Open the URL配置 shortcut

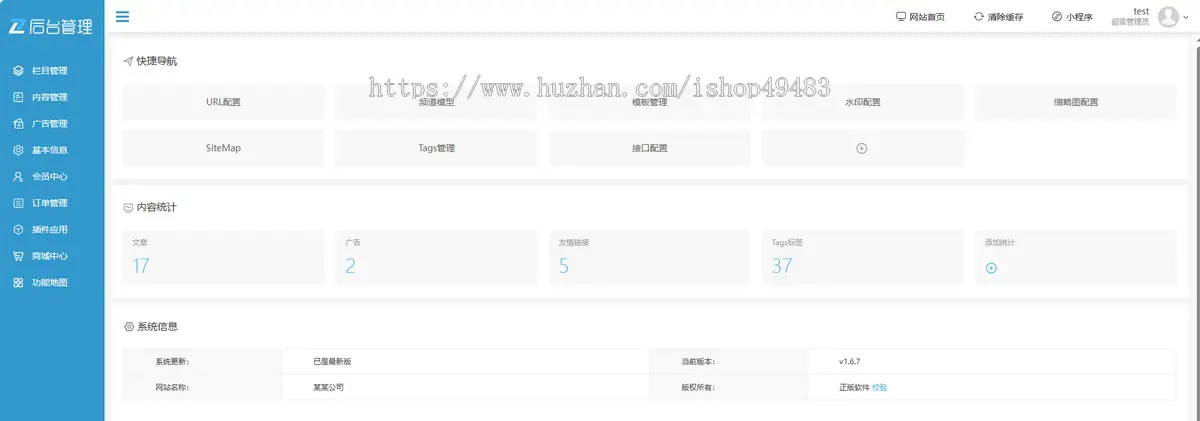point(223,102)
